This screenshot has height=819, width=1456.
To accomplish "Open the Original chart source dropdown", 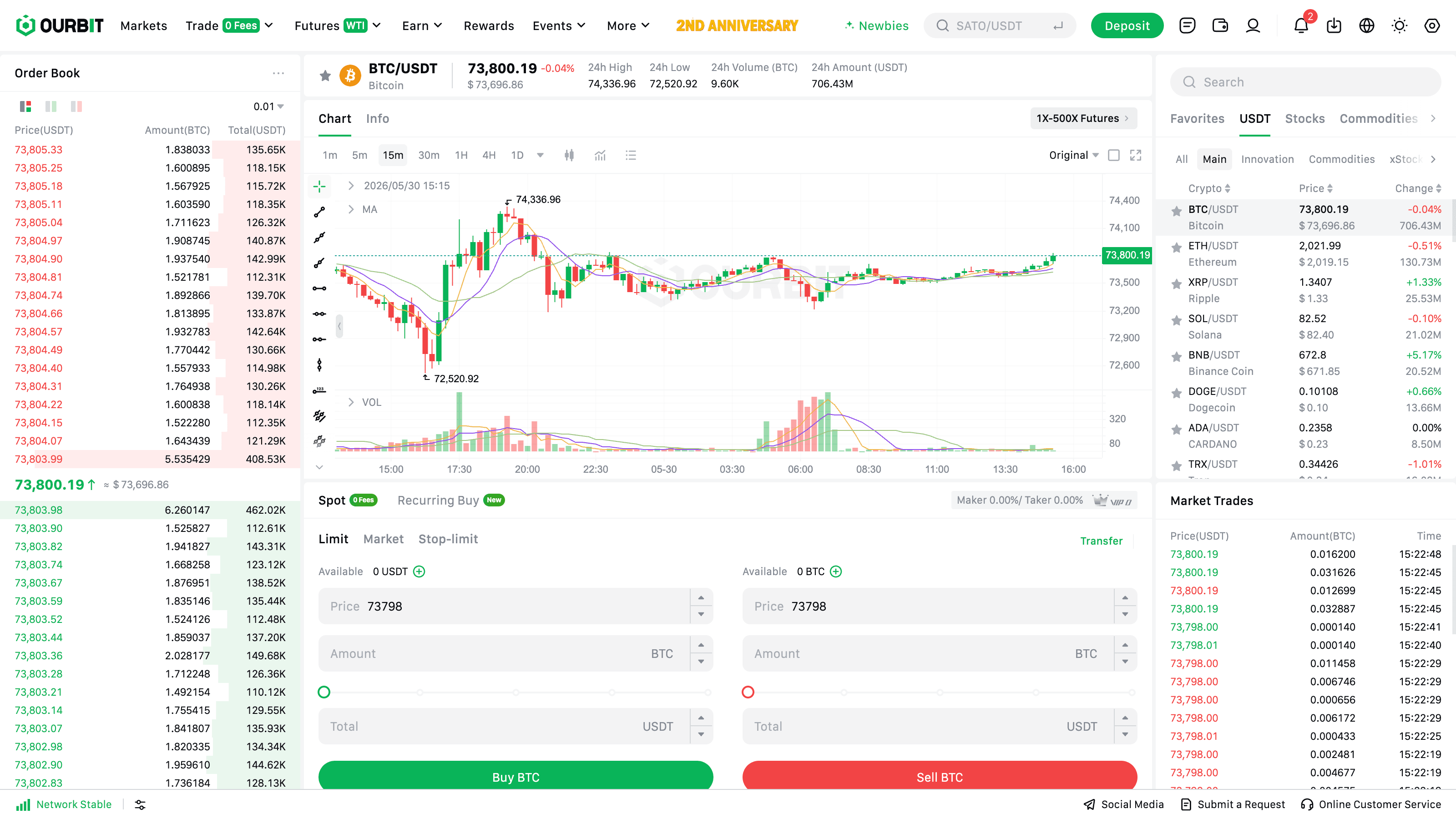I will 1074,155.
